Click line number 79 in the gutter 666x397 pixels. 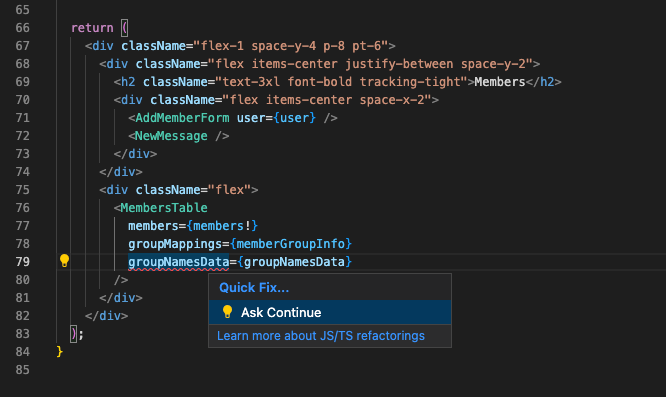click(x=23, y=262)
